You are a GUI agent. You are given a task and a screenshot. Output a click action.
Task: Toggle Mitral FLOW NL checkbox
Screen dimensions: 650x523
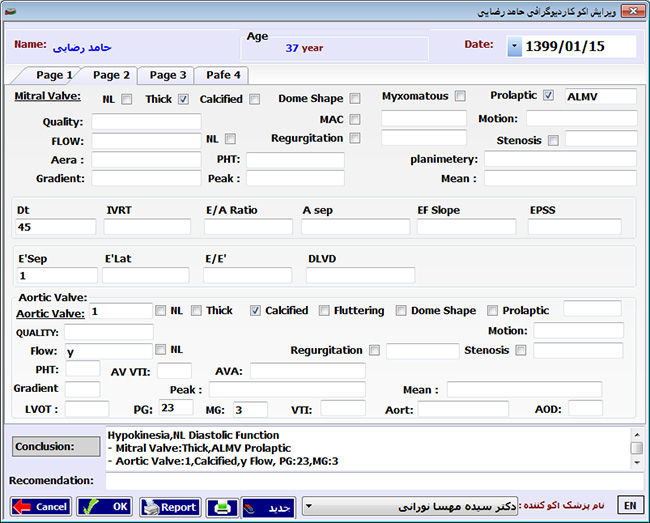click(230, 139)
